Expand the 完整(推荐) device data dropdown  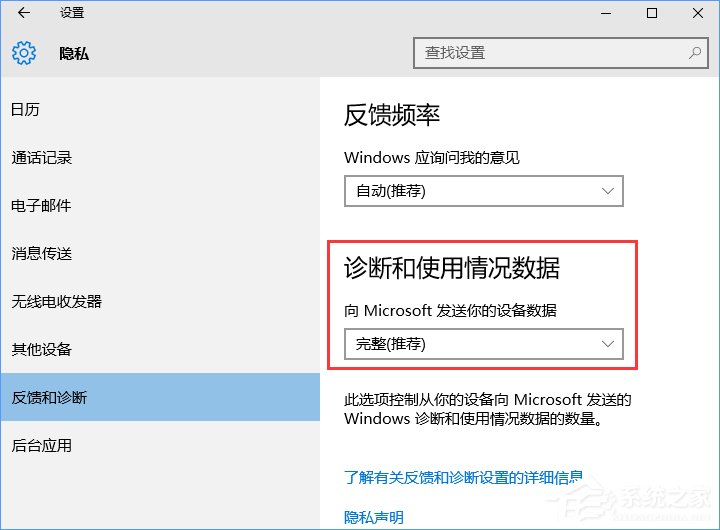483,344
